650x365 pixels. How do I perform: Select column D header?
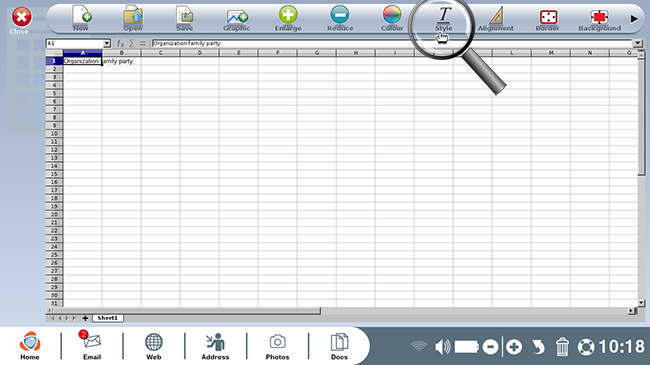tap(199, 53)
